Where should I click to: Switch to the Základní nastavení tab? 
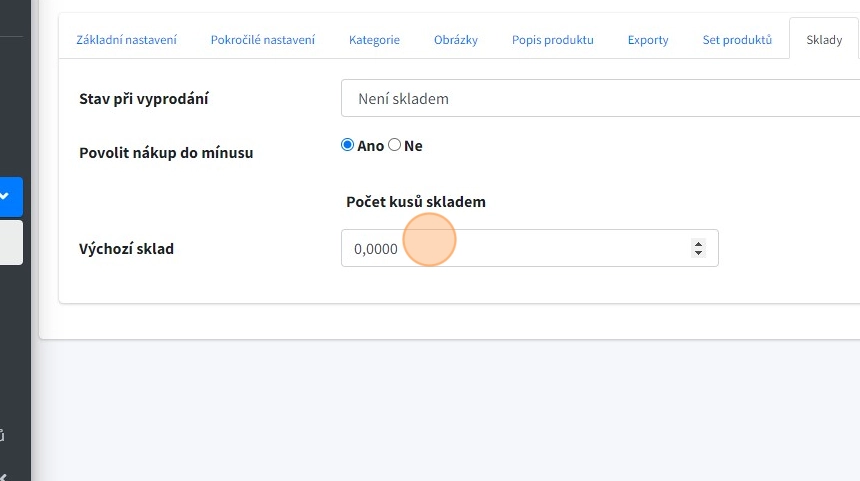[x=127, y=40]
